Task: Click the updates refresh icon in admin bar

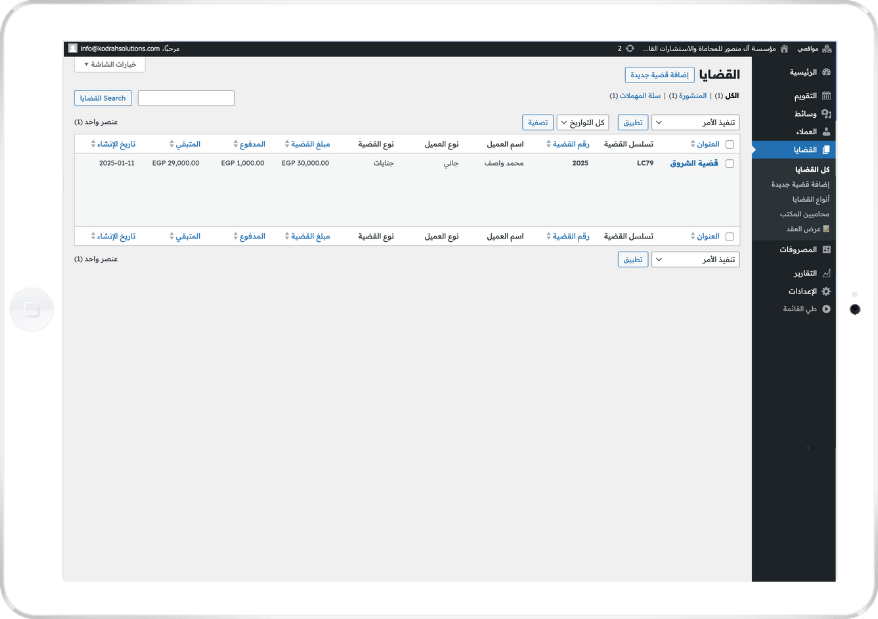Action: point(630,49)
